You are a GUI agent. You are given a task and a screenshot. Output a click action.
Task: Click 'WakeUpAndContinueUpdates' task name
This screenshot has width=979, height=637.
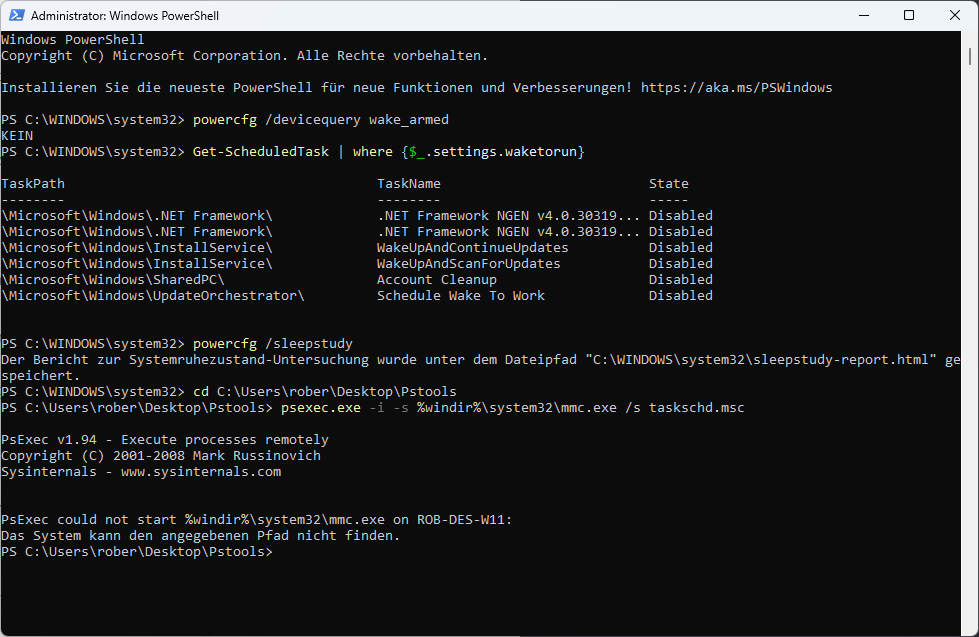[x=473, y=247]
